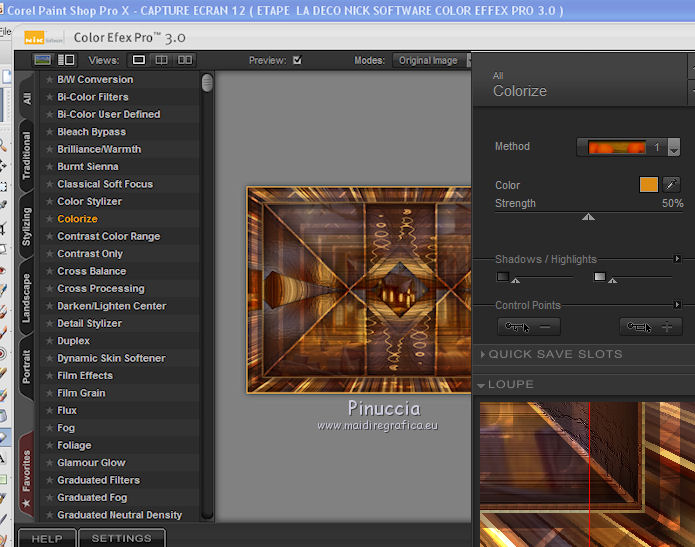
Task: Select split preview view icon
Action: 161,60
